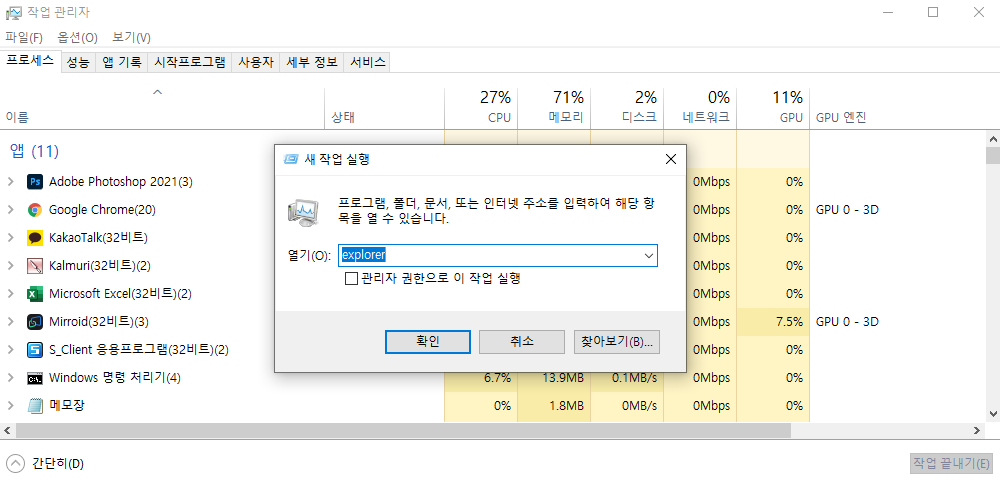Expand the Kalmuri process row

pos(10,265)
